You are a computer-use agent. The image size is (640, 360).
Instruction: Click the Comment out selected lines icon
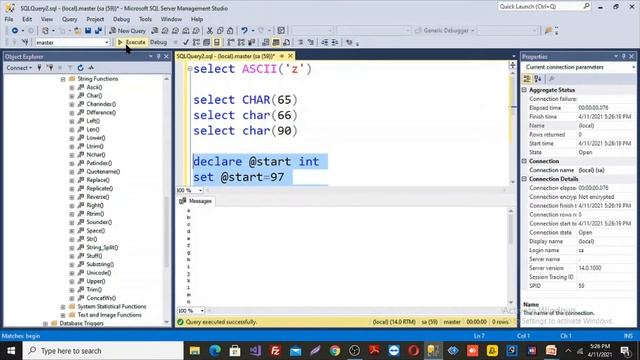click(300, 42)
